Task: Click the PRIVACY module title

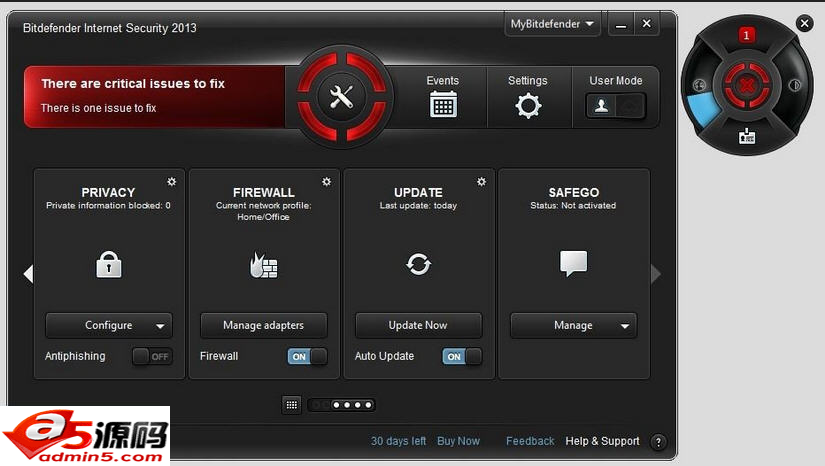Action: (108, 193)
